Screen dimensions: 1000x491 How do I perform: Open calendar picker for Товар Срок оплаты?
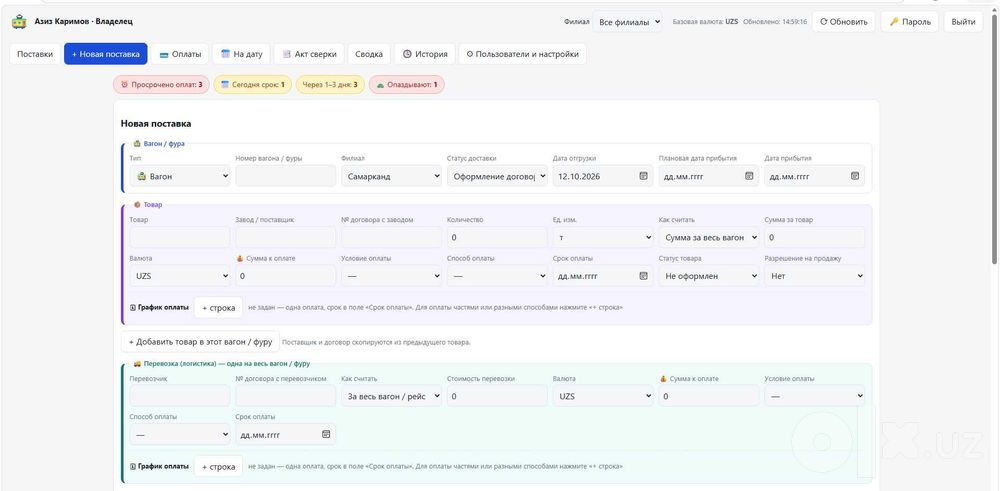pyautogui.click(x=643, y=276)
